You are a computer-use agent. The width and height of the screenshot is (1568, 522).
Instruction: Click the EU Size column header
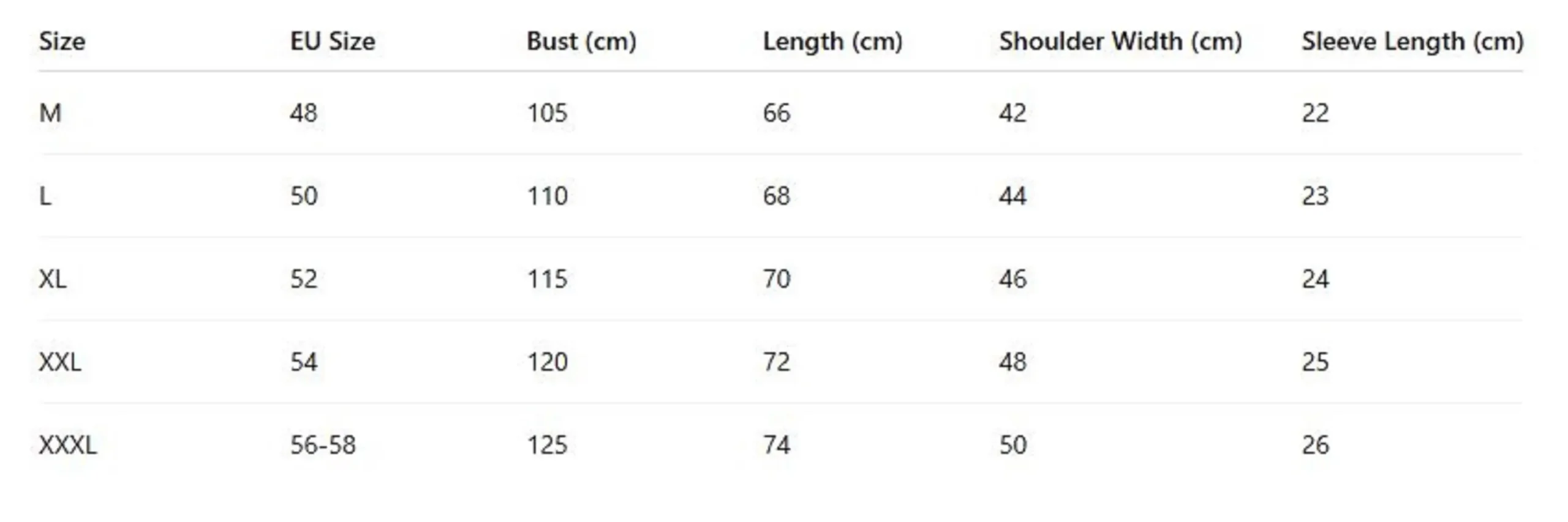pos(333,42)
